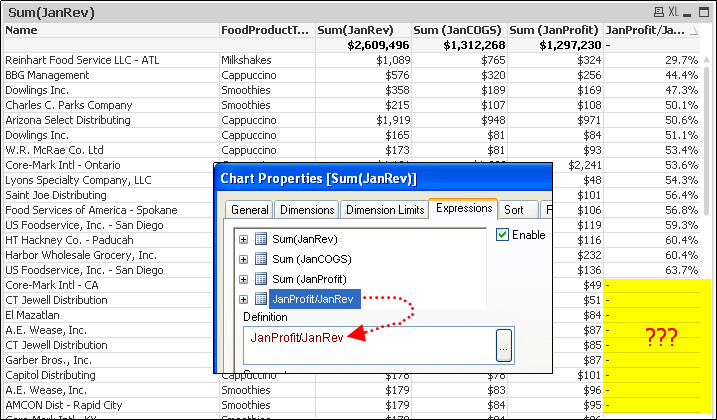Open the Sort tab

[x=514, y=210]
